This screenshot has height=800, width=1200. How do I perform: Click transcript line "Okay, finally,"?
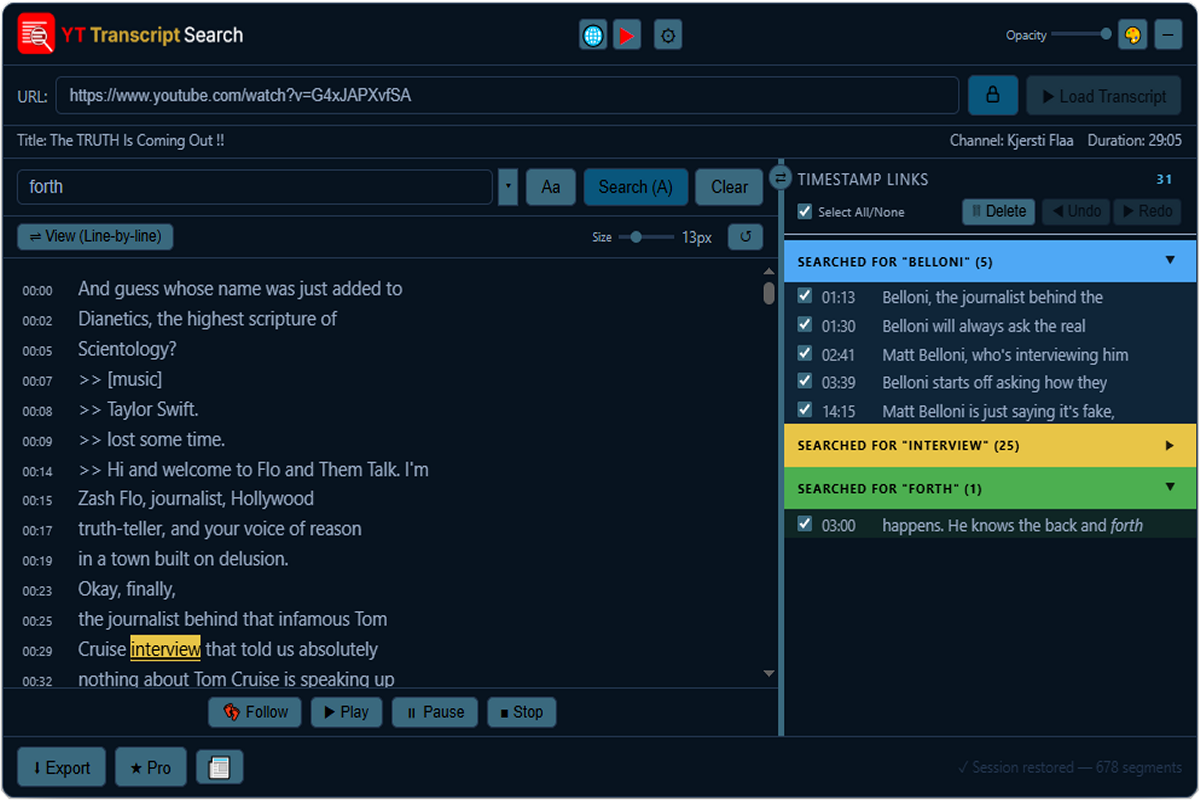pyautogui.click(x=127, y=589)
